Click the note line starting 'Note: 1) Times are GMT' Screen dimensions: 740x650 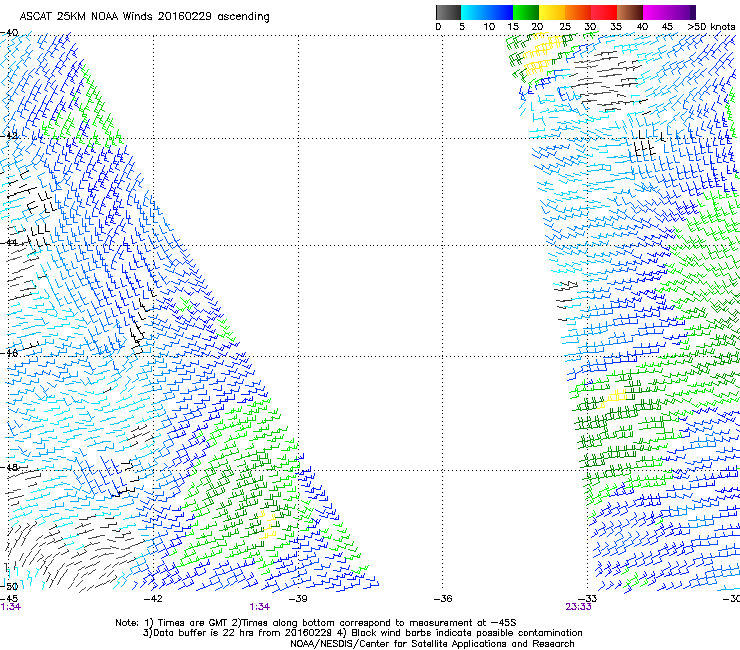[x=316, y=623]
